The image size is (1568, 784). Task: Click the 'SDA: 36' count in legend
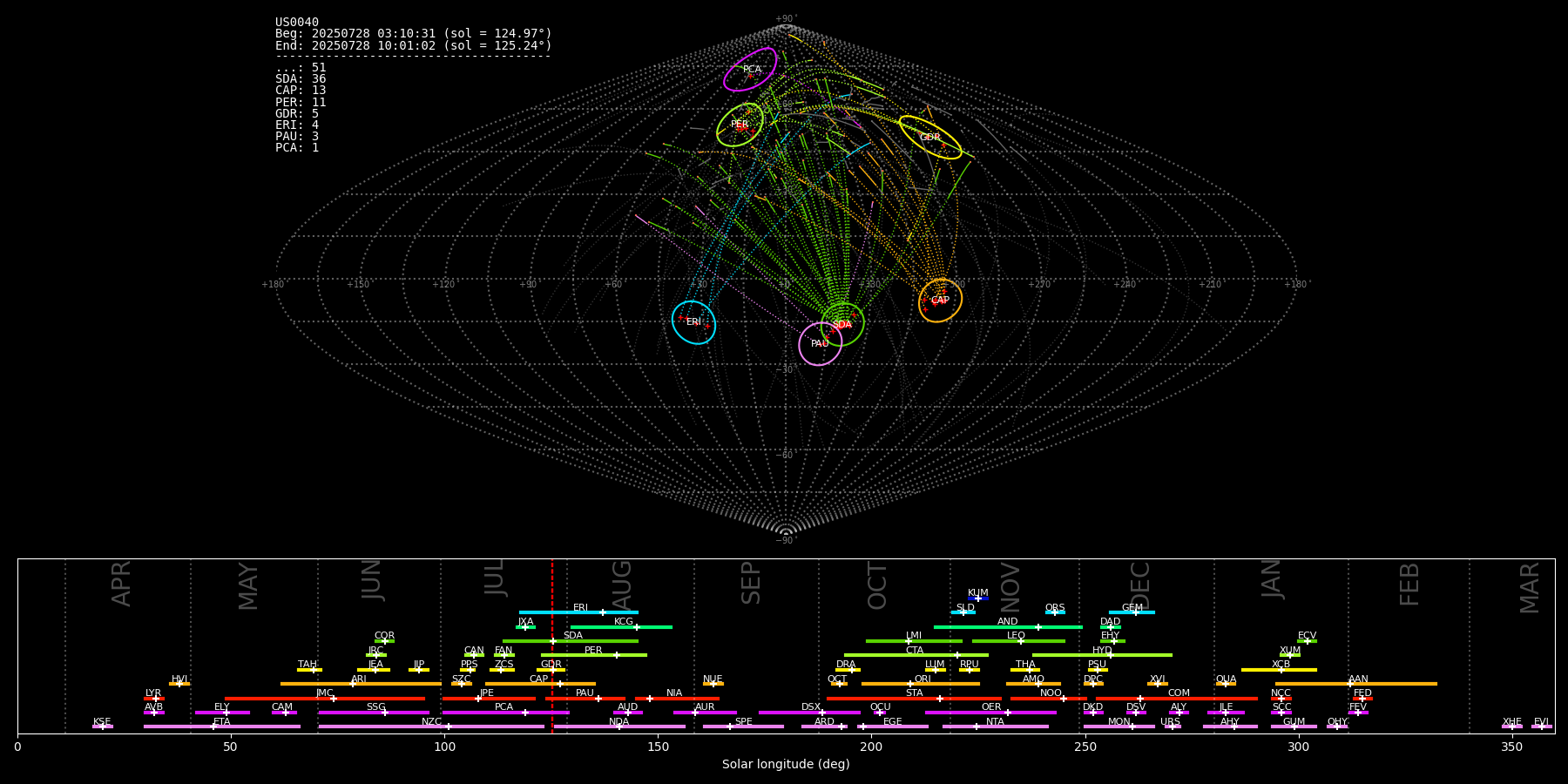point(301,78)
